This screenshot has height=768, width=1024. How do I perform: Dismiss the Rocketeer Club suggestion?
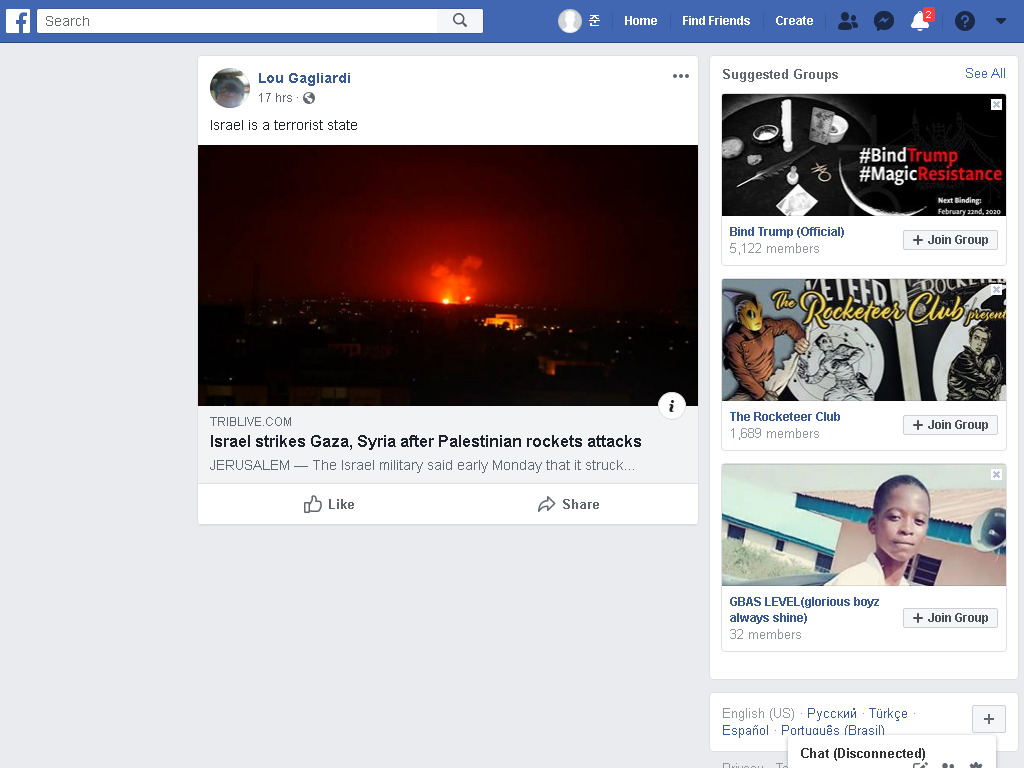[x=997, y=289]
